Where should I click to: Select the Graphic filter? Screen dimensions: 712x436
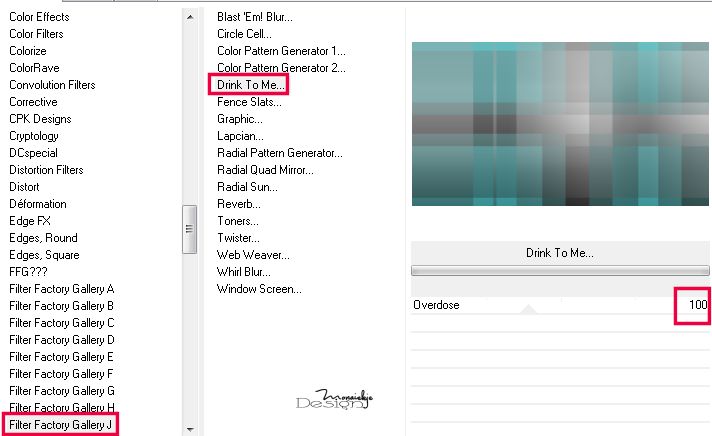240,119
